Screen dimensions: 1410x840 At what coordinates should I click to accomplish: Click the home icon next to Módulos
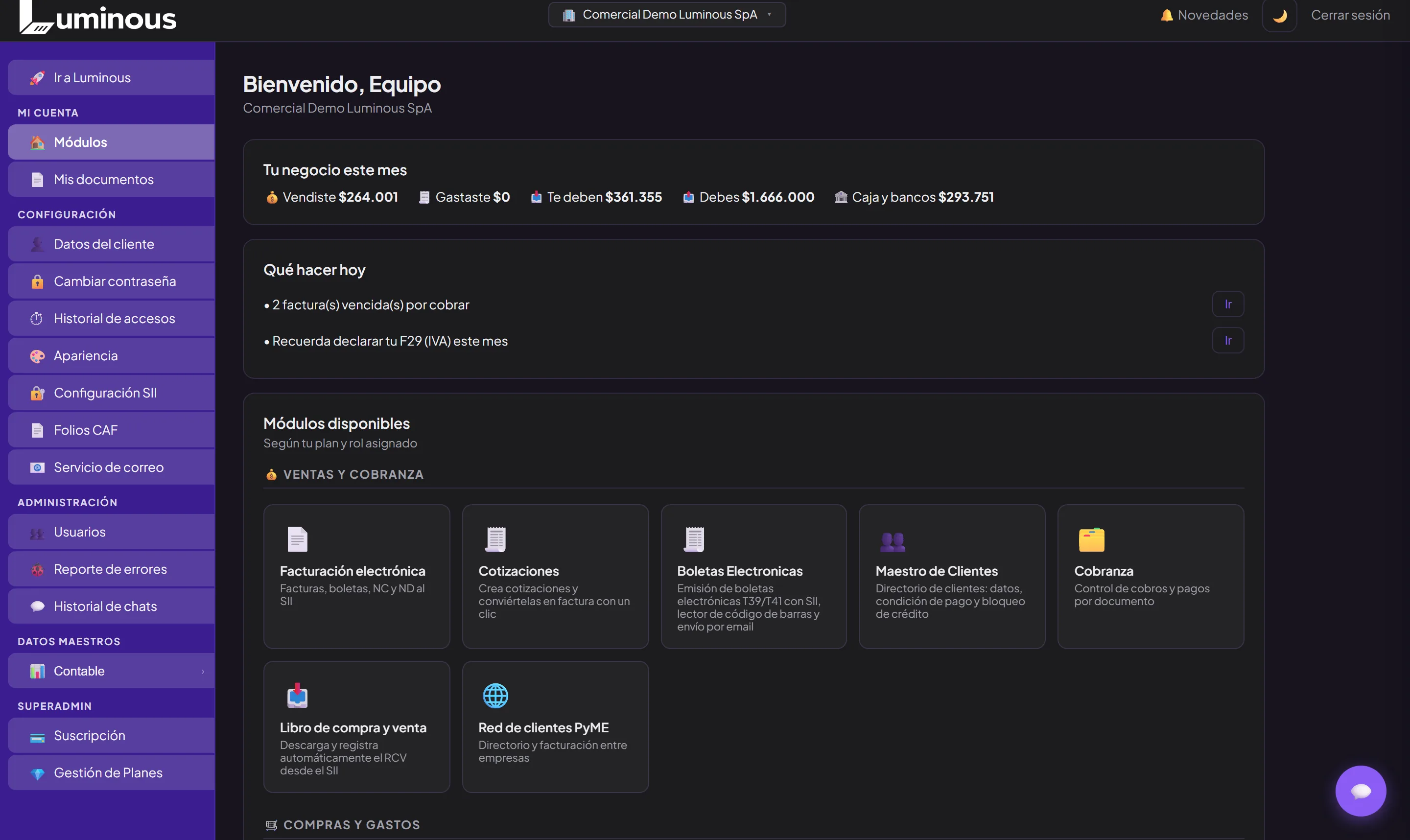pyautogui.click(x=37, y=142)
